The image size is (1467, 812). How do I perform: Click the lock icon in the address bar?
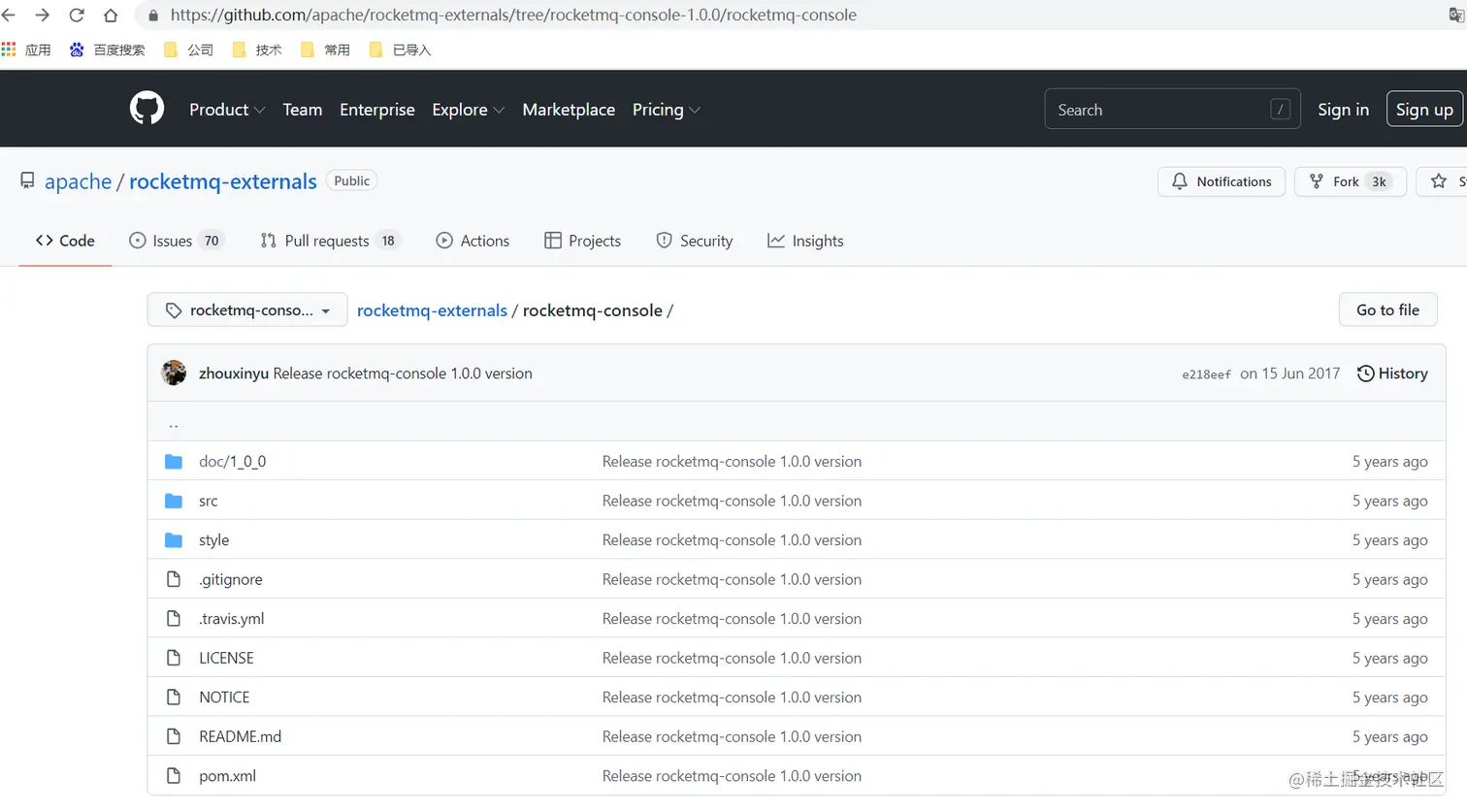pyautogui.click(x=152, y=16)
